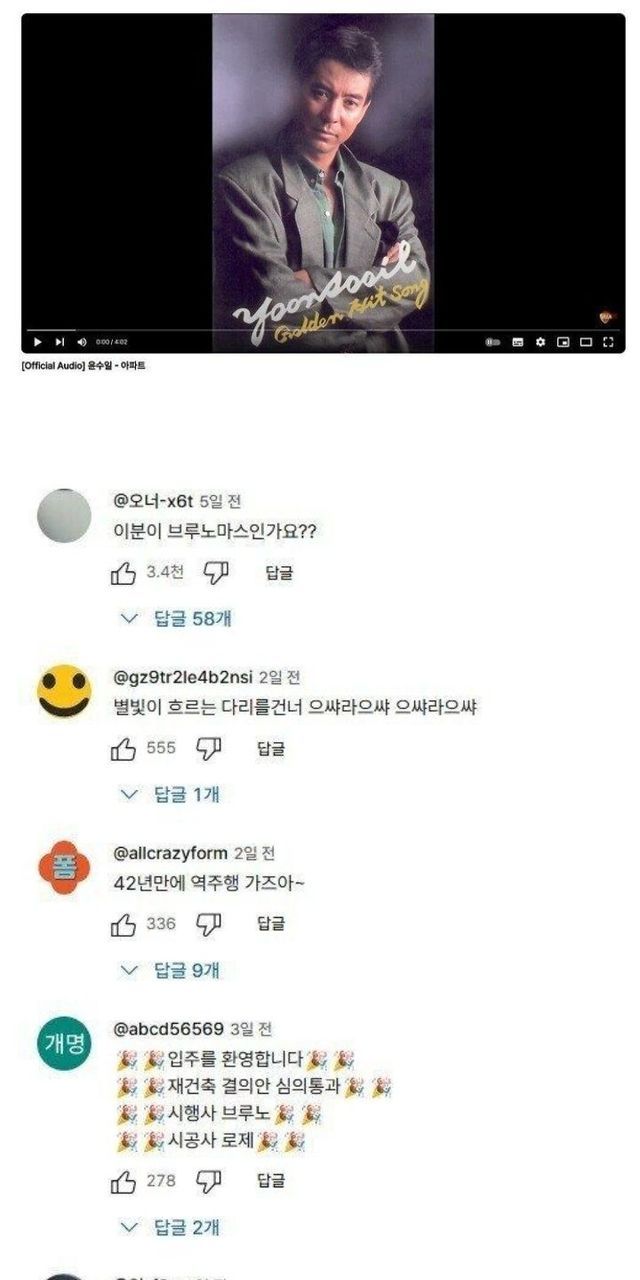Skip to next video in player
The height and width of the screenshot is (1280, 640).
point(59,342)
